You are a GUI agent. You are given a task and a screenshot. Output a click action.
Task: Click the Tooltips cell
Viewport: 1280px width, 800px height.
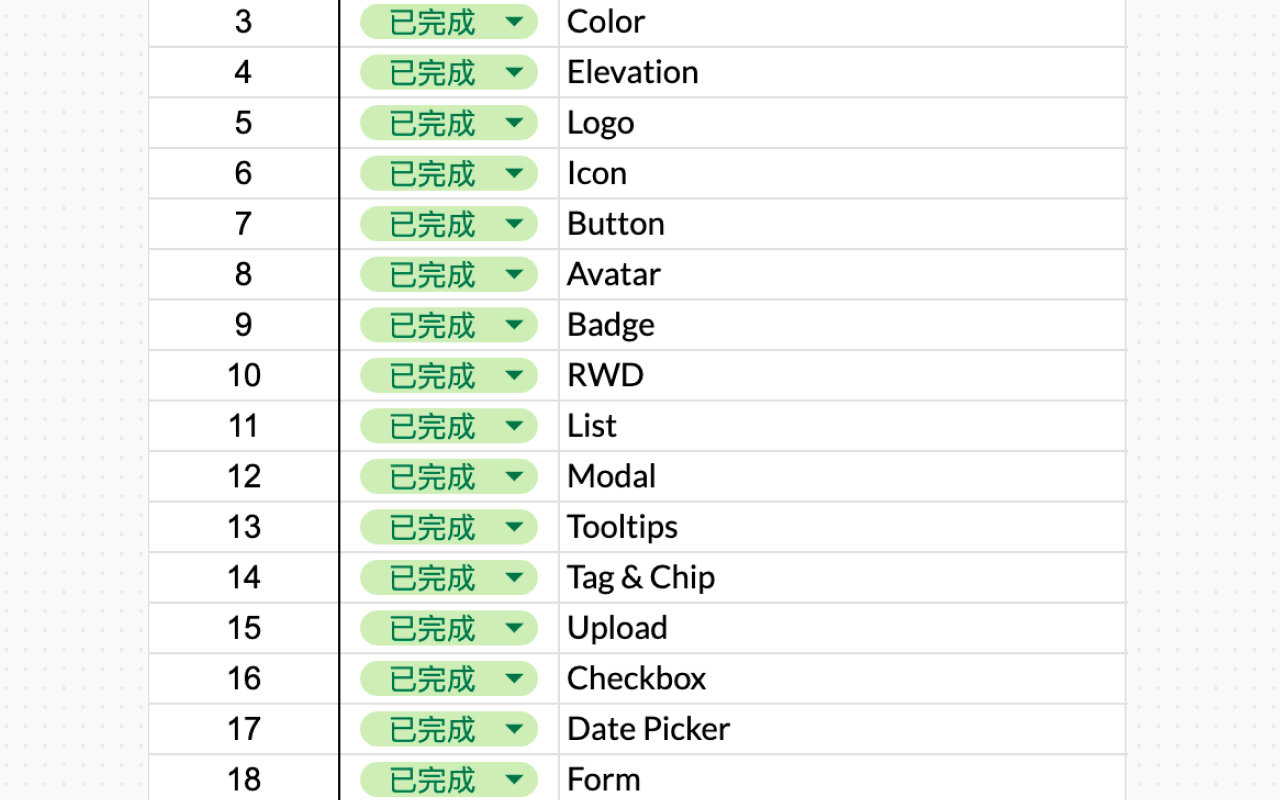[x=842, y=527]
